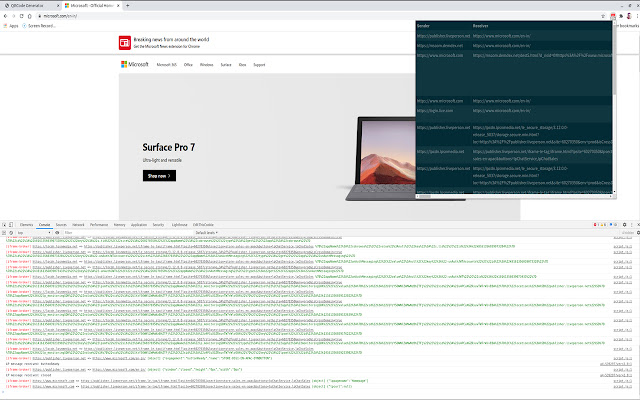This screenshot has height=400, width=640.
Task: Open the Extensions puzzle icon
Action: pyautogui.click(x=621, y=16)
